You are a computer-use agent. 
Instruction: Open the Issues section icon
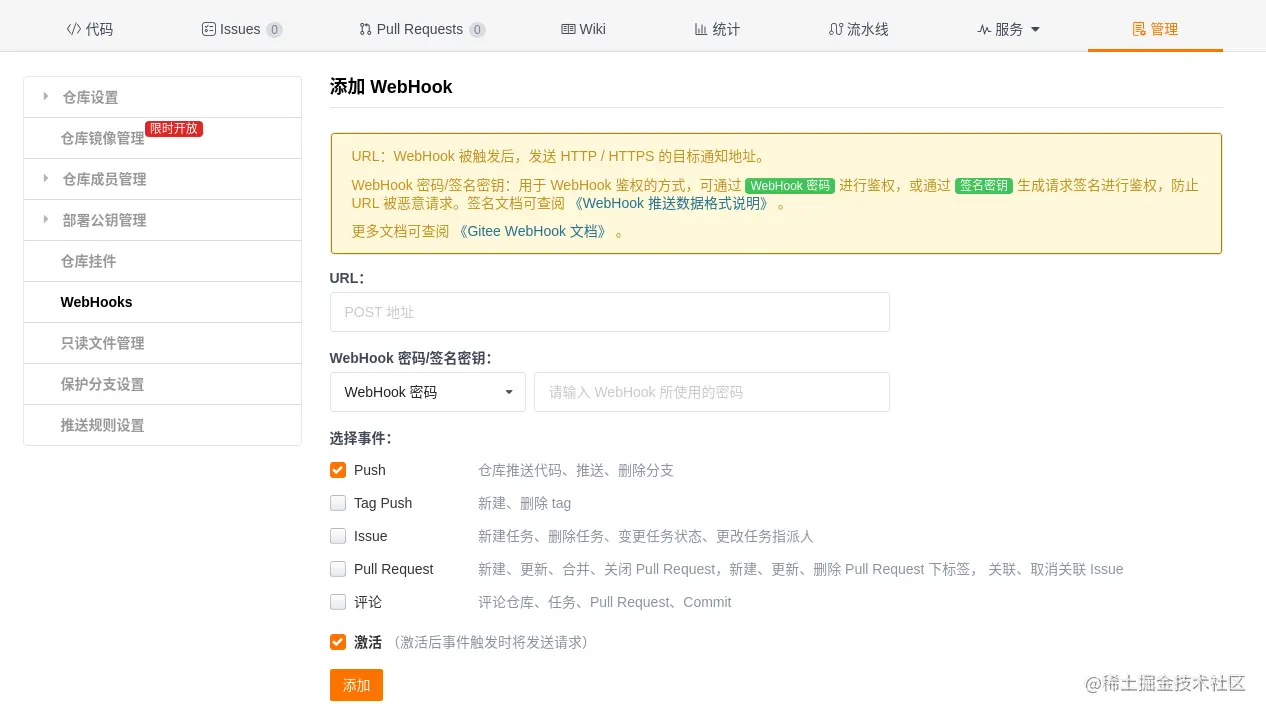pyautogui.click(x=208, y=29)
